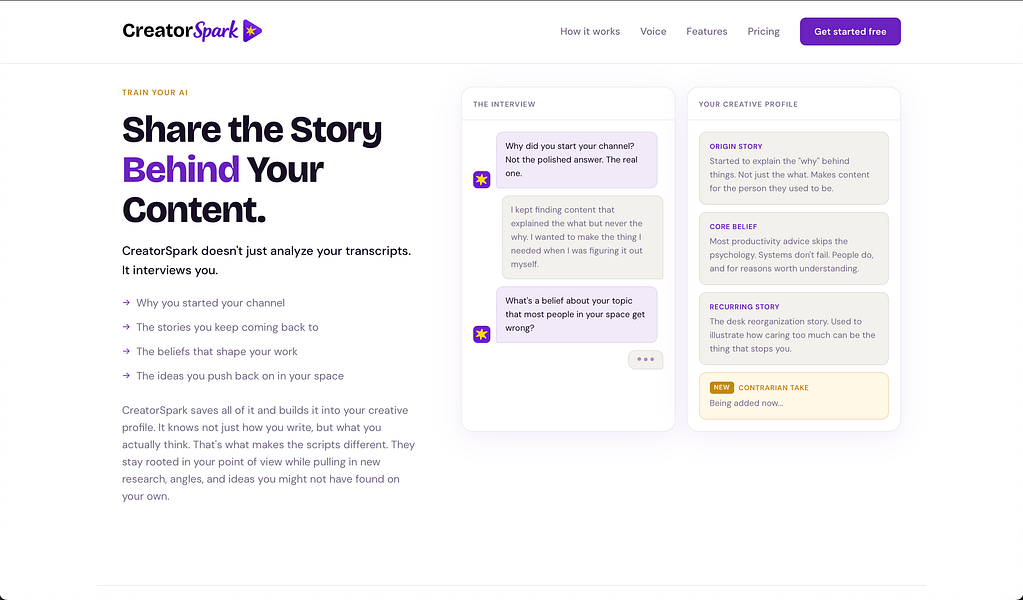The width and height of the screenshot is (1023, 600).
Task: Click the 'Being added now...' text
Action: coord(746,403)
